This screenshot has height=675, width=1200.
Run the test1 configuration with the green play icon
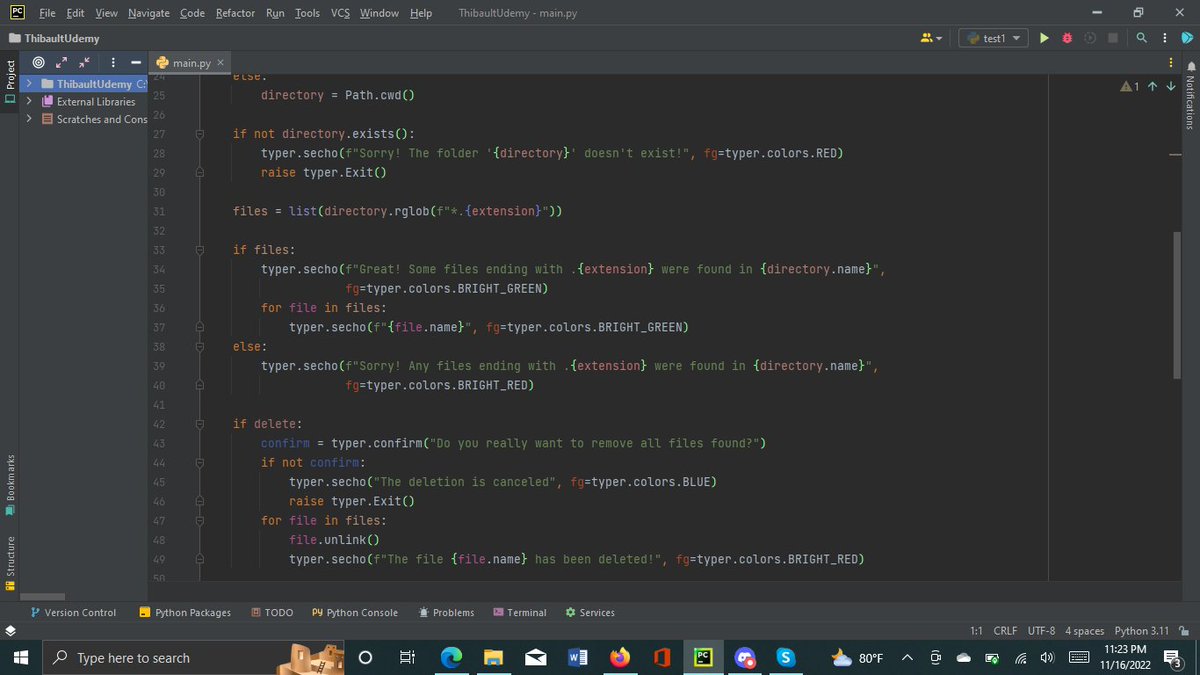pos(1044,37)
